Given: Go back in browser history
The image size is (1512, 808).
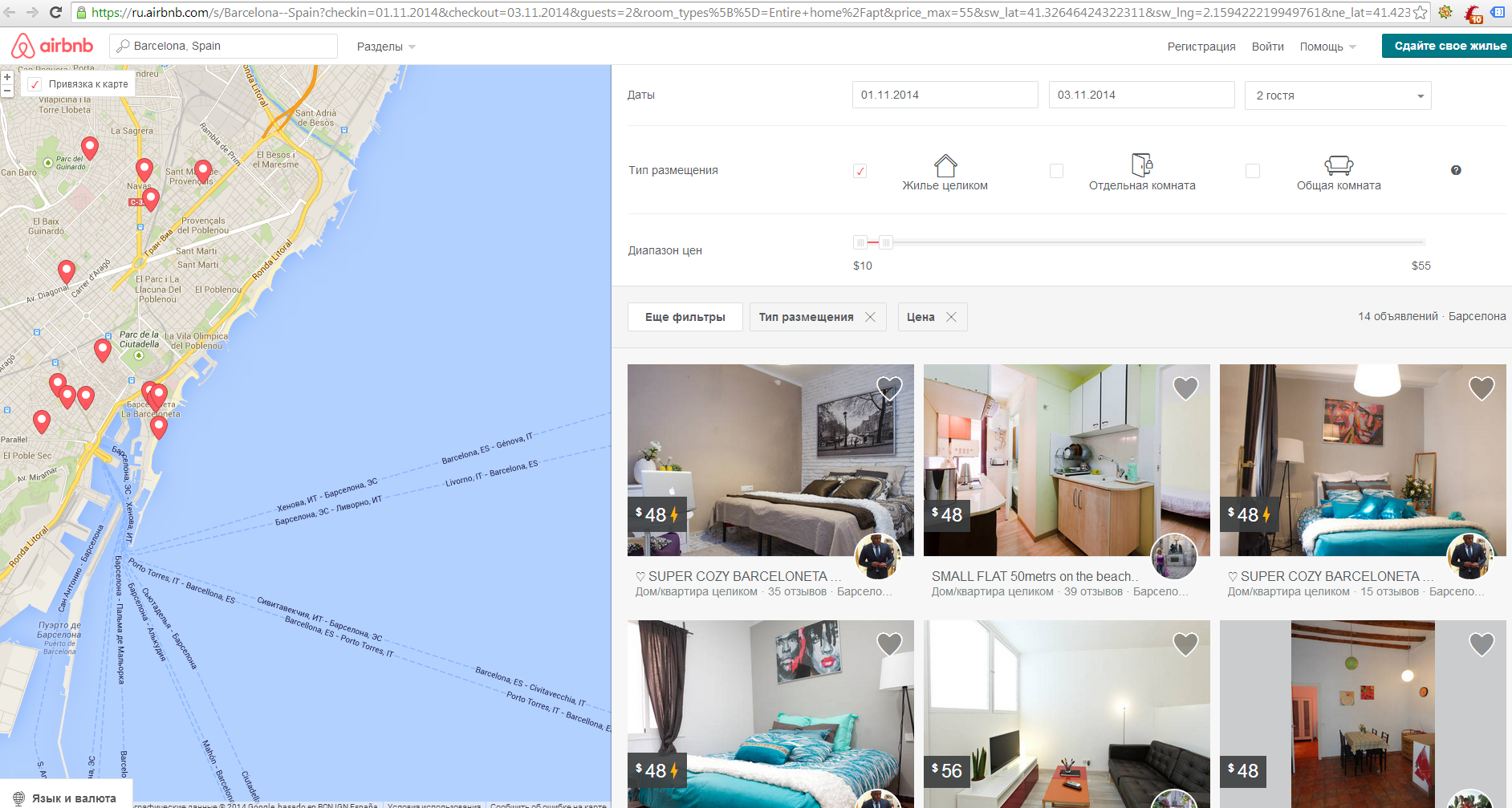Looking at the screenshot, I should [x=10, y=12].
